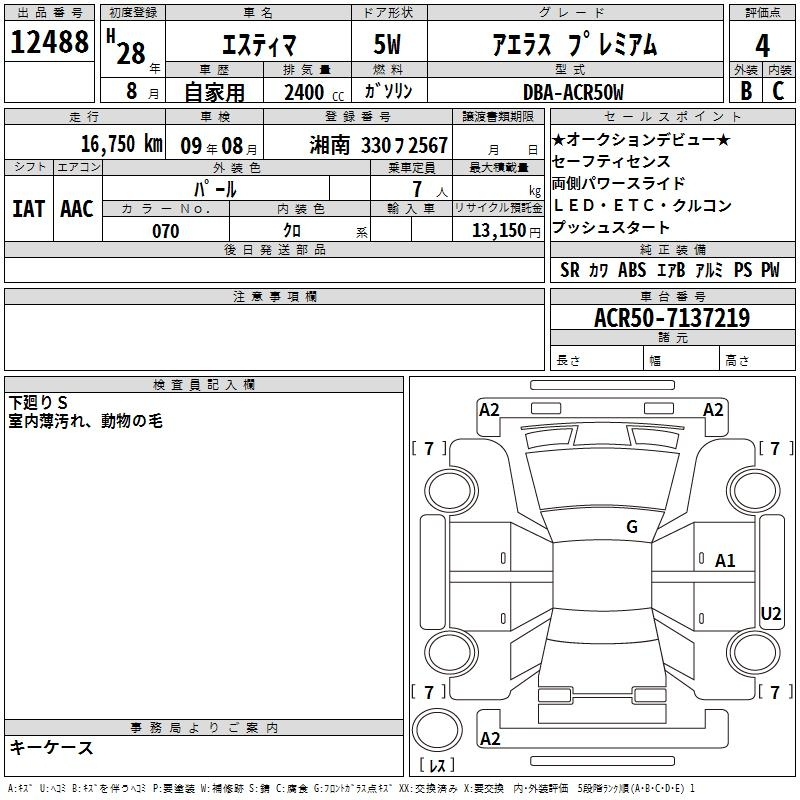The height and width of the screenshot is (800, 800).
Task: Click the model code DBA-ACR50W
Action: (572, 92)
